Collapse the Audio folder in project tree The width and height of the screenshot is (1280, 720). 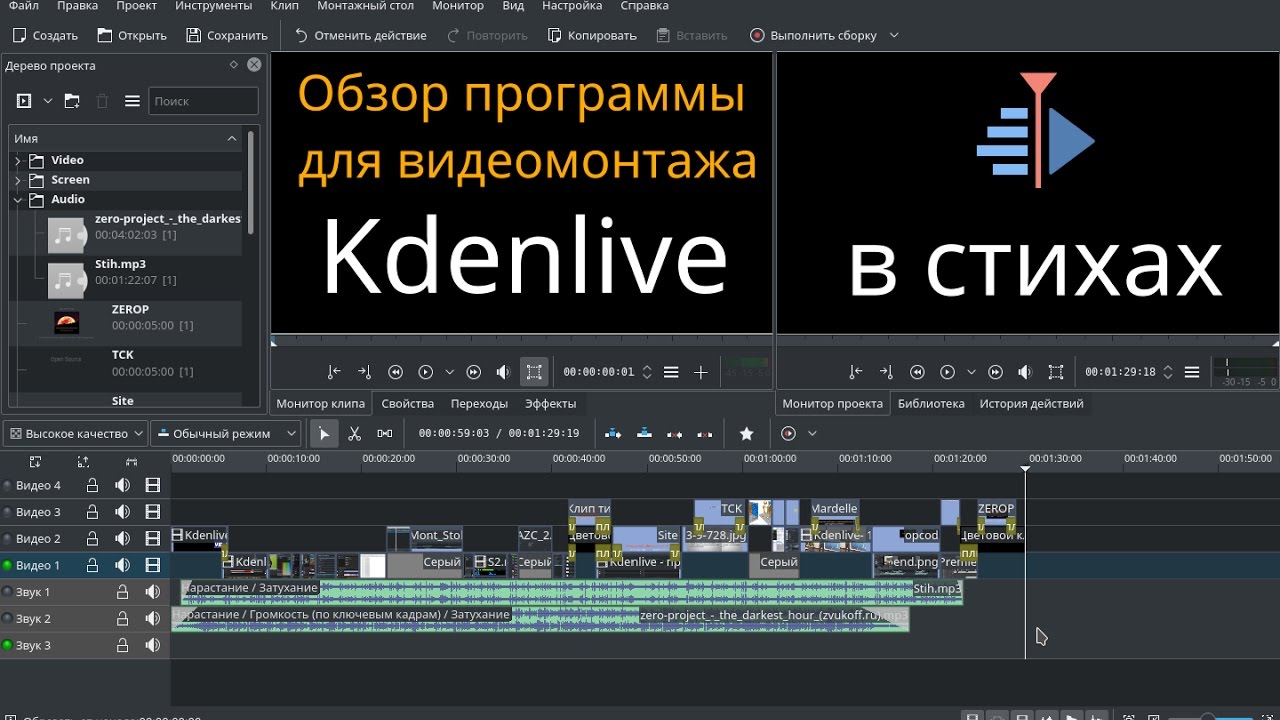pos(17,199)
